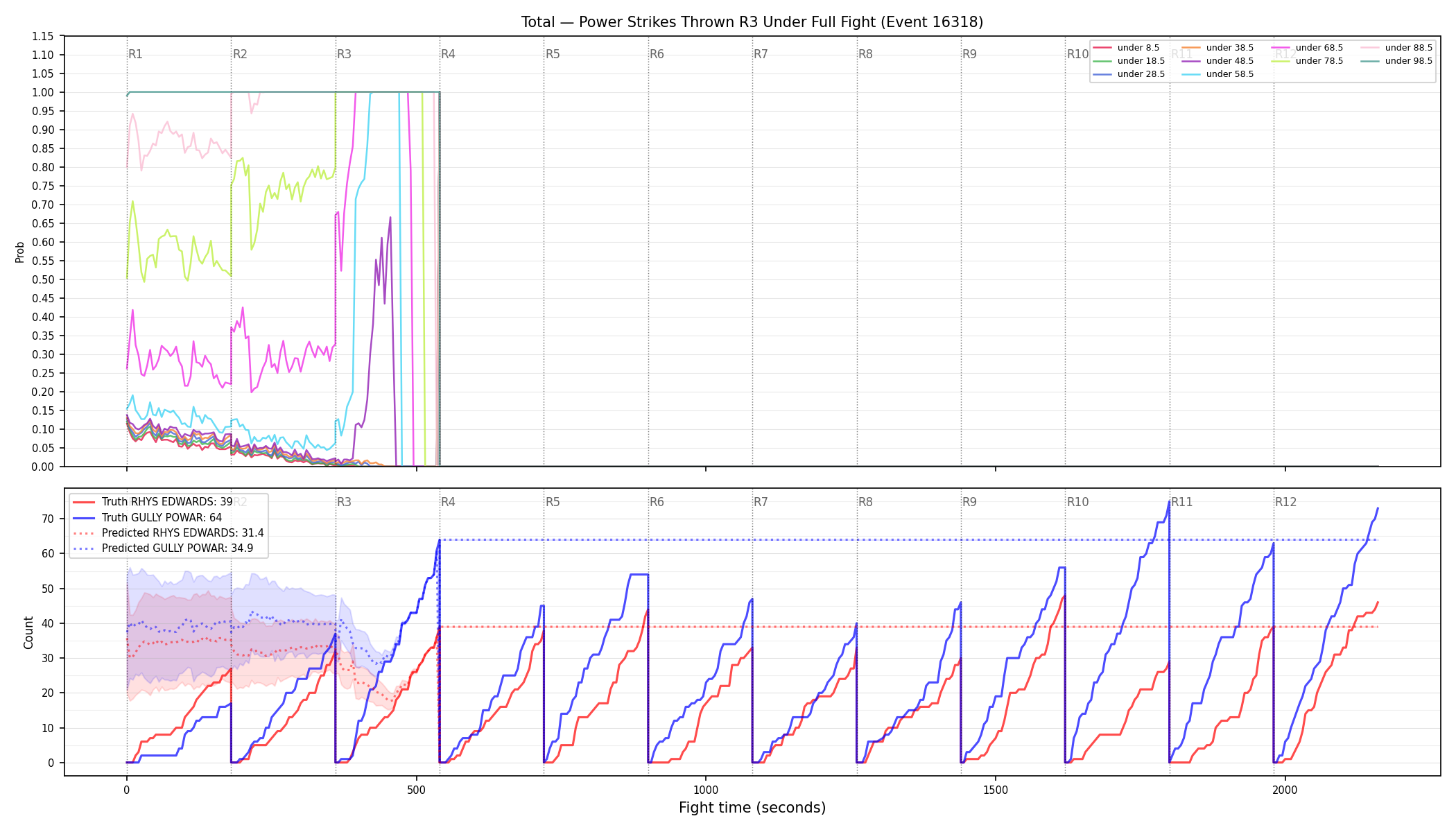Screen dimensions: 1456x832
Task: Click the cyan line swatch for under 58.5
Action: click(x=1190, y=74)
